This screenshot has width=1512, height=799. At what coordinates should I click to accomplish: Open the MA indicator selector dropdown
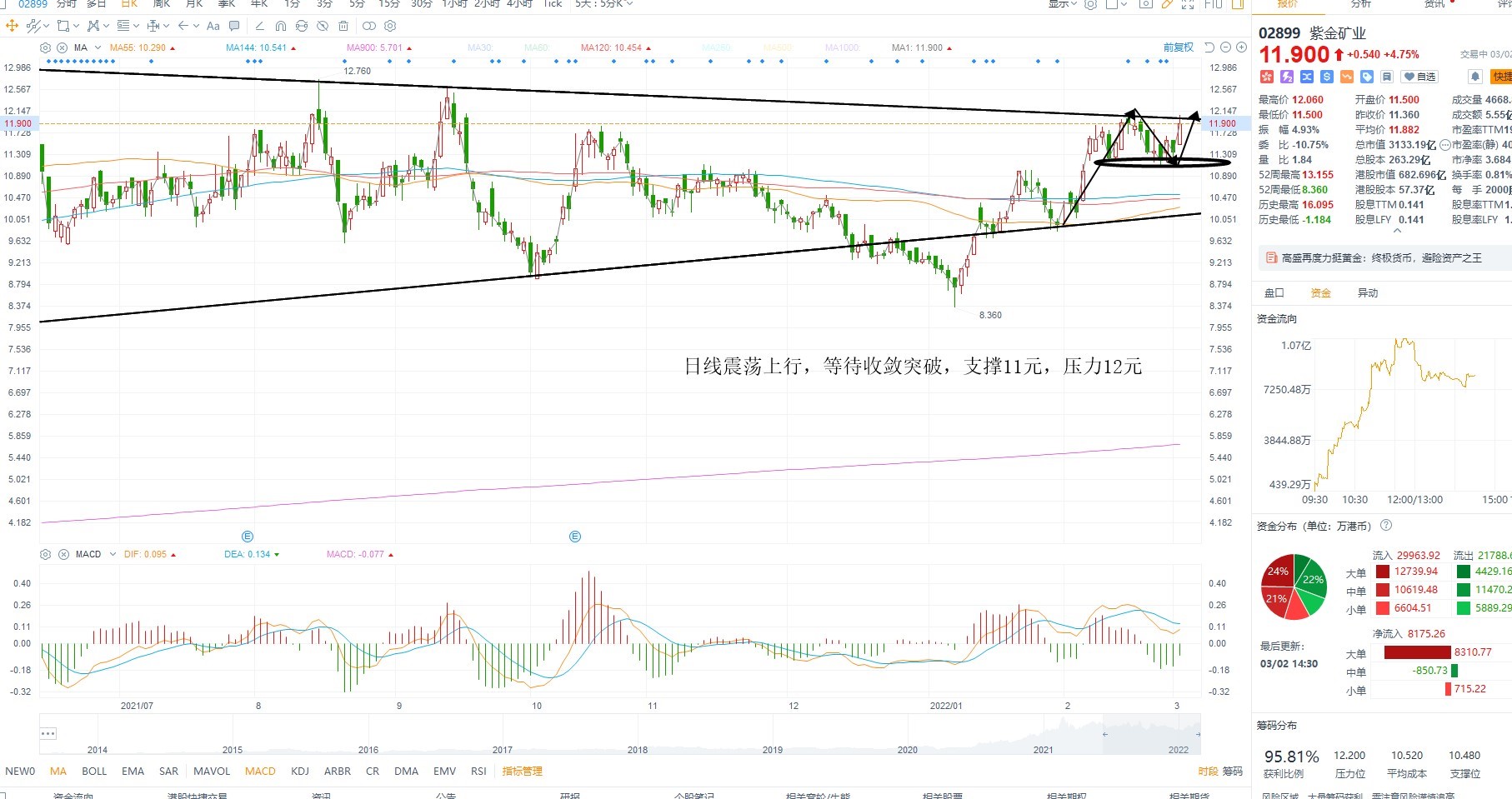click(98, 47)
